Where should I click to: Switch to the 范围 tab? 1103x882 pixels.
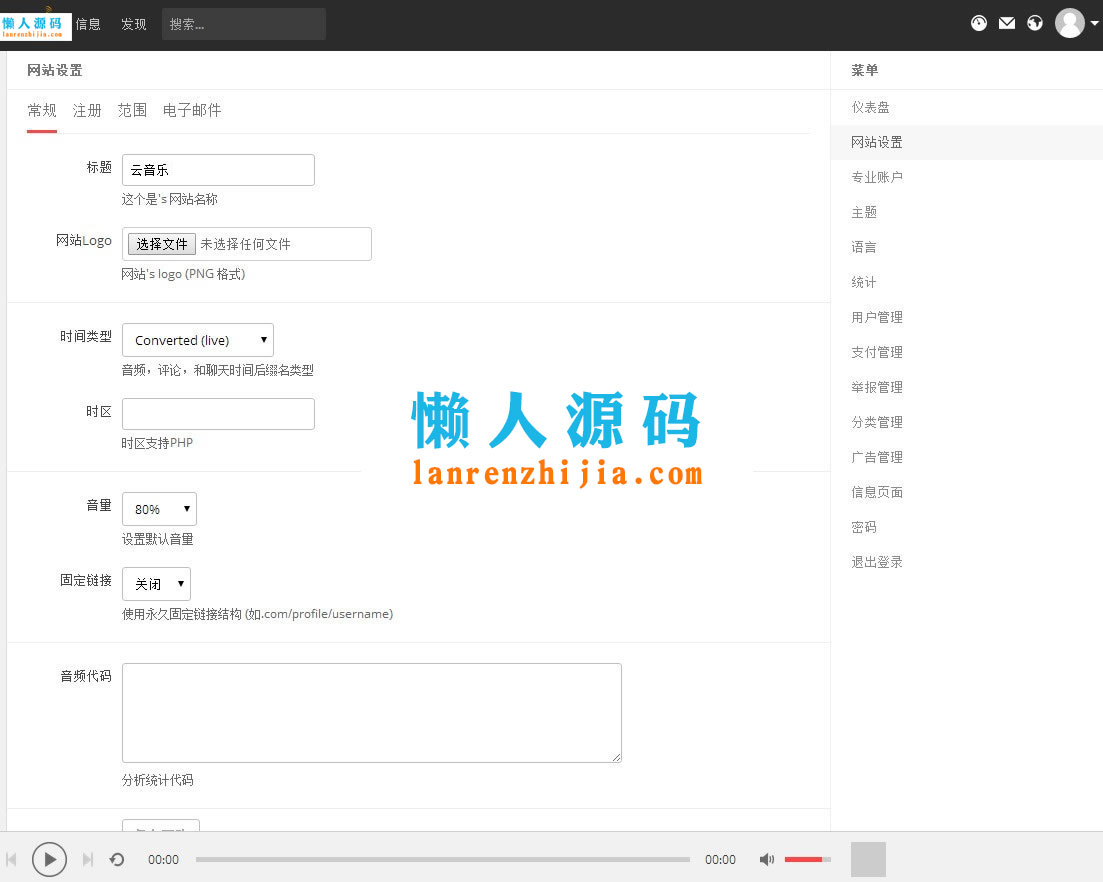click(132, 110)
